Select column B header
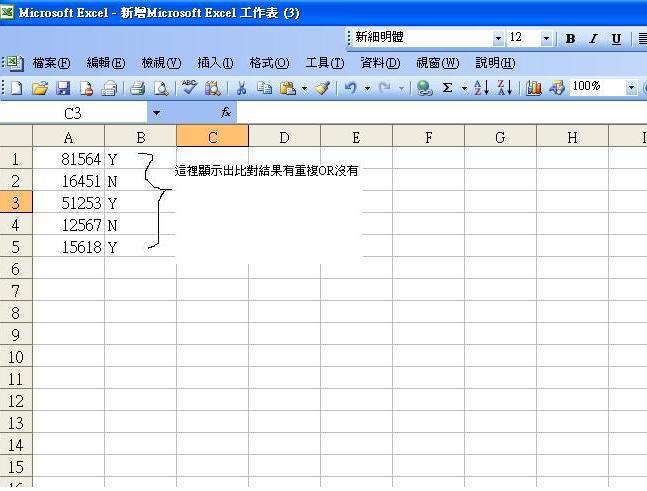The image size is (647, 491). [x=141, y=137]
